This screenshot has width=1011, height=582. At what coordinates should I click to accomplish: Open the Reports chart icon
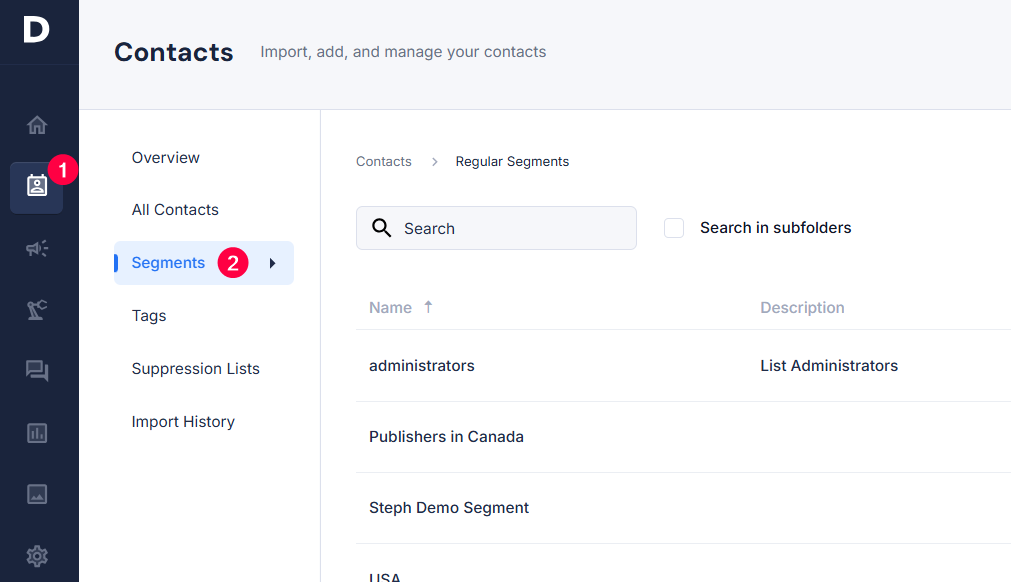tap(37, 433)
